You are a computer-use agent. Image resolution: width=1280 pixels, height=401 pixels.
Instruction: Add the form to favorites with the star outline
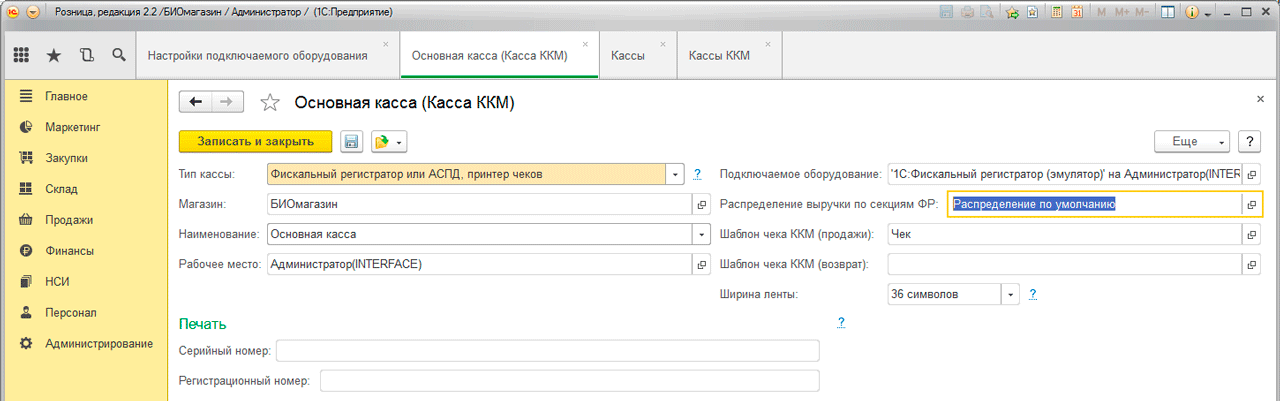click(269, 103)
